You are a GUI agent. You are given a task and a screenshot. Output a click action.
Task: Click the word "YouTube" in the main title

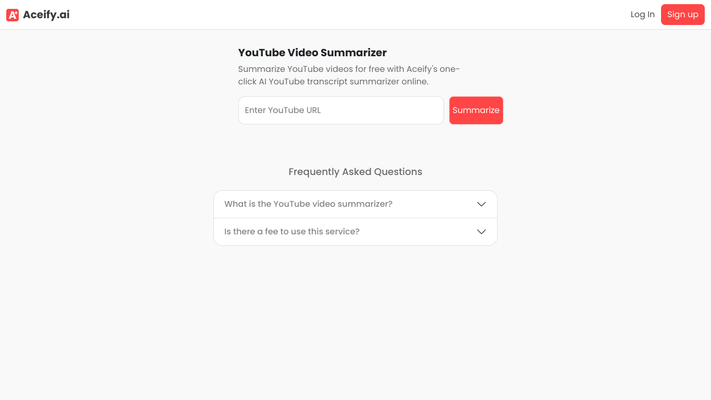coord(261,53)
